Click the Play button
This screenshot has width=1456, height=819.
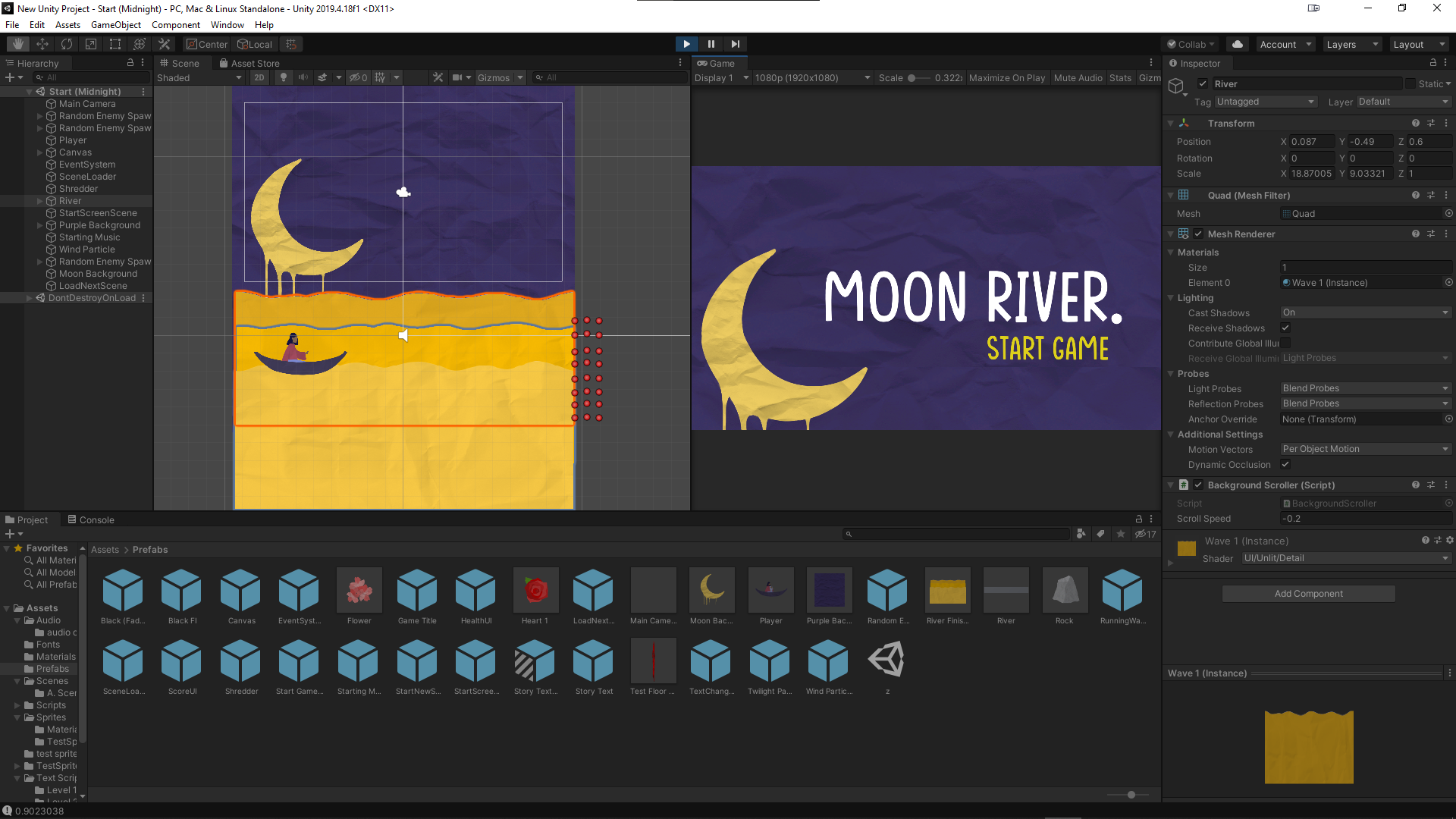[x=686, y=44]
